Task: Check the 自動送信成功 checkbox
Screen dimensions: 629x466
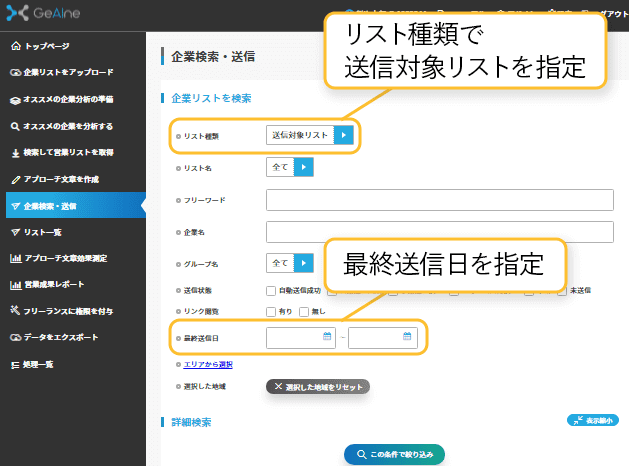Action: (271, 291)
